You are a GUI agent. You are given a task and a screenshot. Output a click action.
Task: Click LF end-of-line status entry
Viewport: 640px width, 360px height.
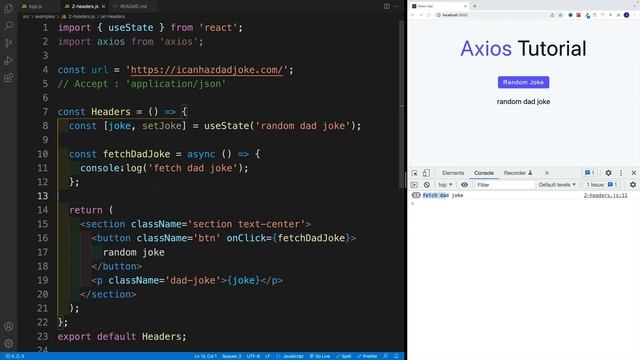268,356
